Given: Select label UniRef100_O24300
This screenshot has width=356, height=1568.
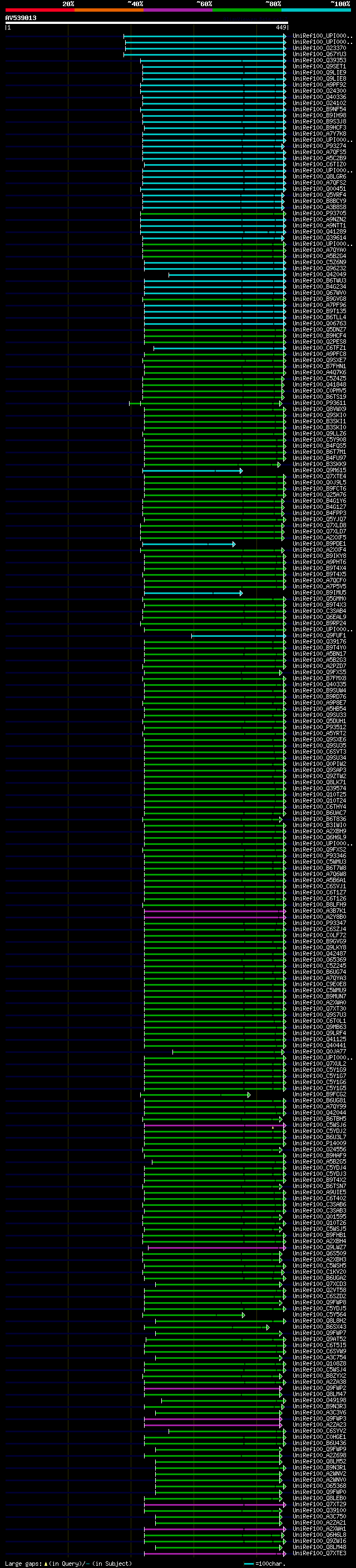Looking at the screenshot, I should [319, 91].
